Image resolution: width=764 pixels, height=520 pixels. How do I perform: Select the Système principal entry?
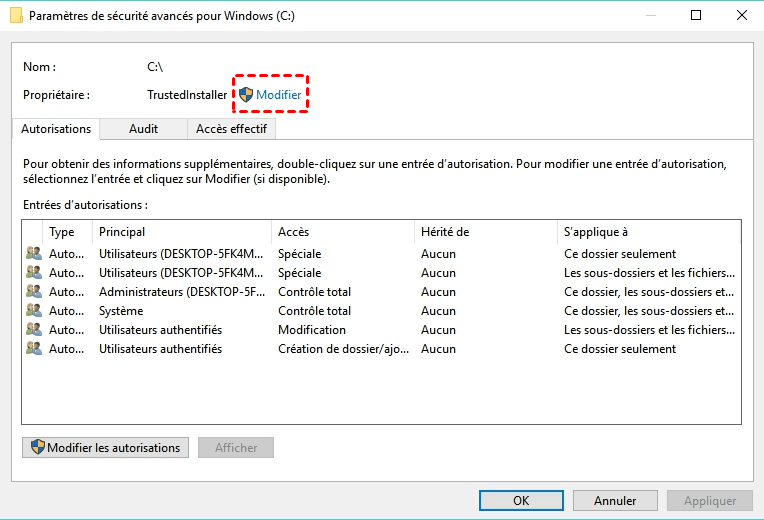[x=121, y=311]
